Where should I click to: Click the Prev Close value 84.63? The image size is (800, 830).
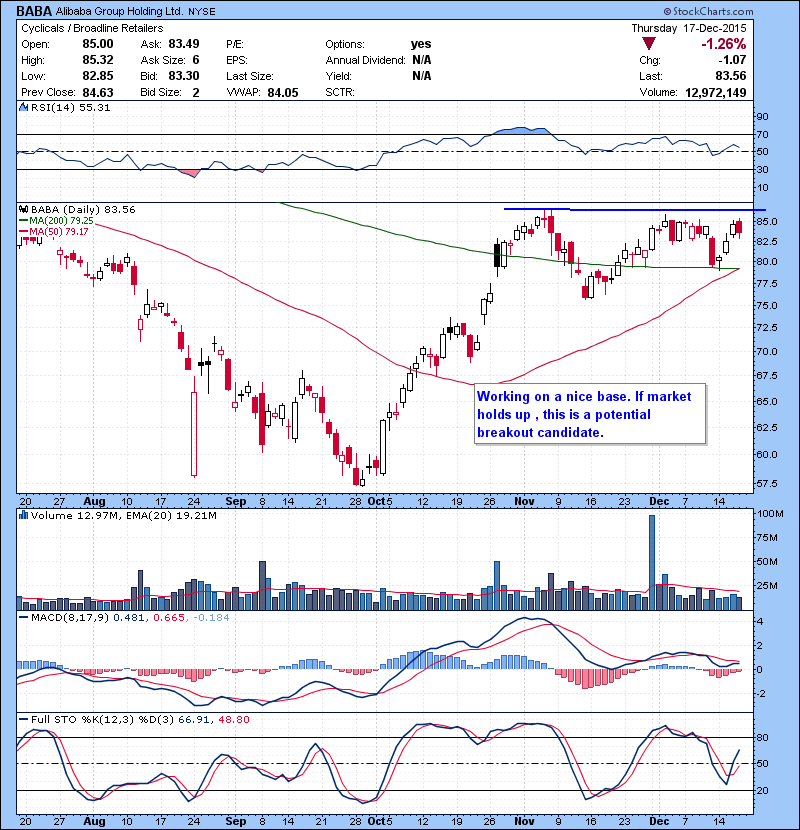point(97,92)
